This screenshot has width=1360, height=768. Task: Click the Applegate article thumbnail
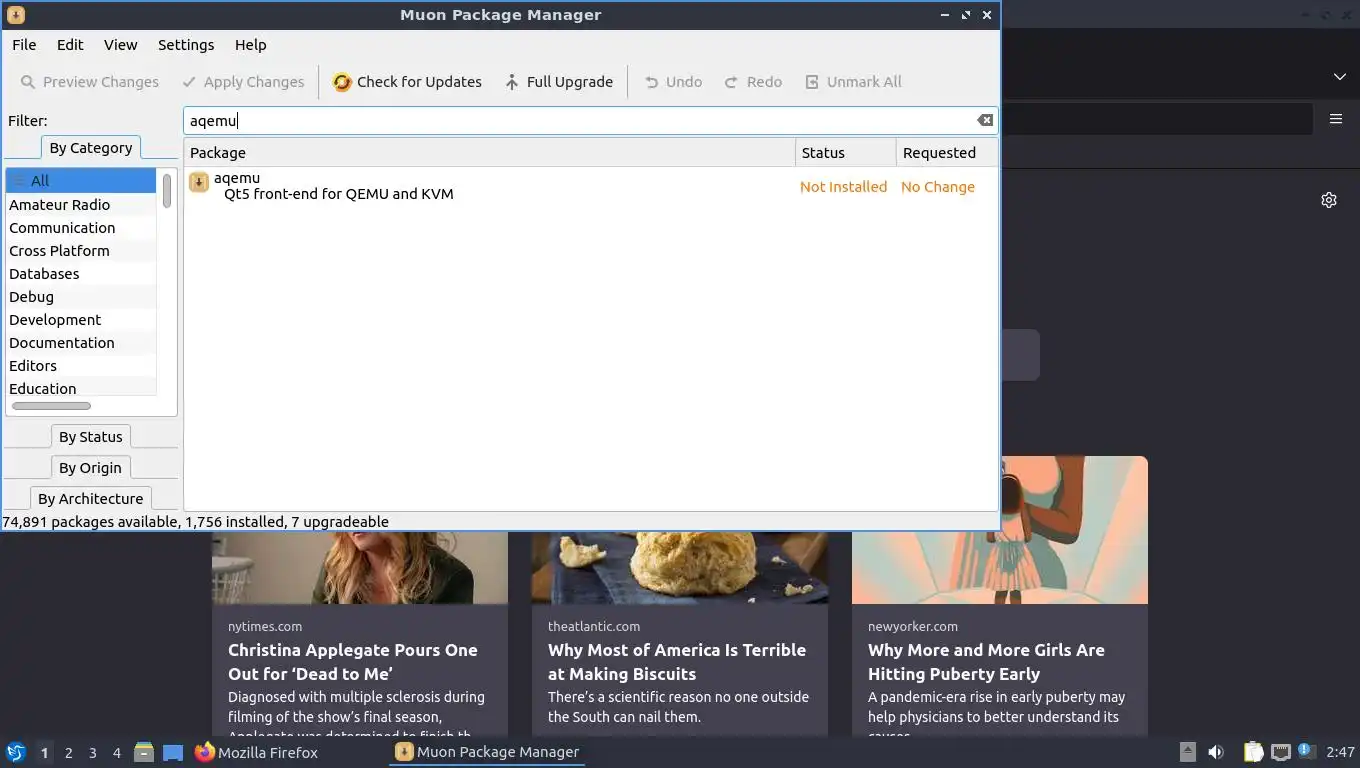tap(360, 567)
